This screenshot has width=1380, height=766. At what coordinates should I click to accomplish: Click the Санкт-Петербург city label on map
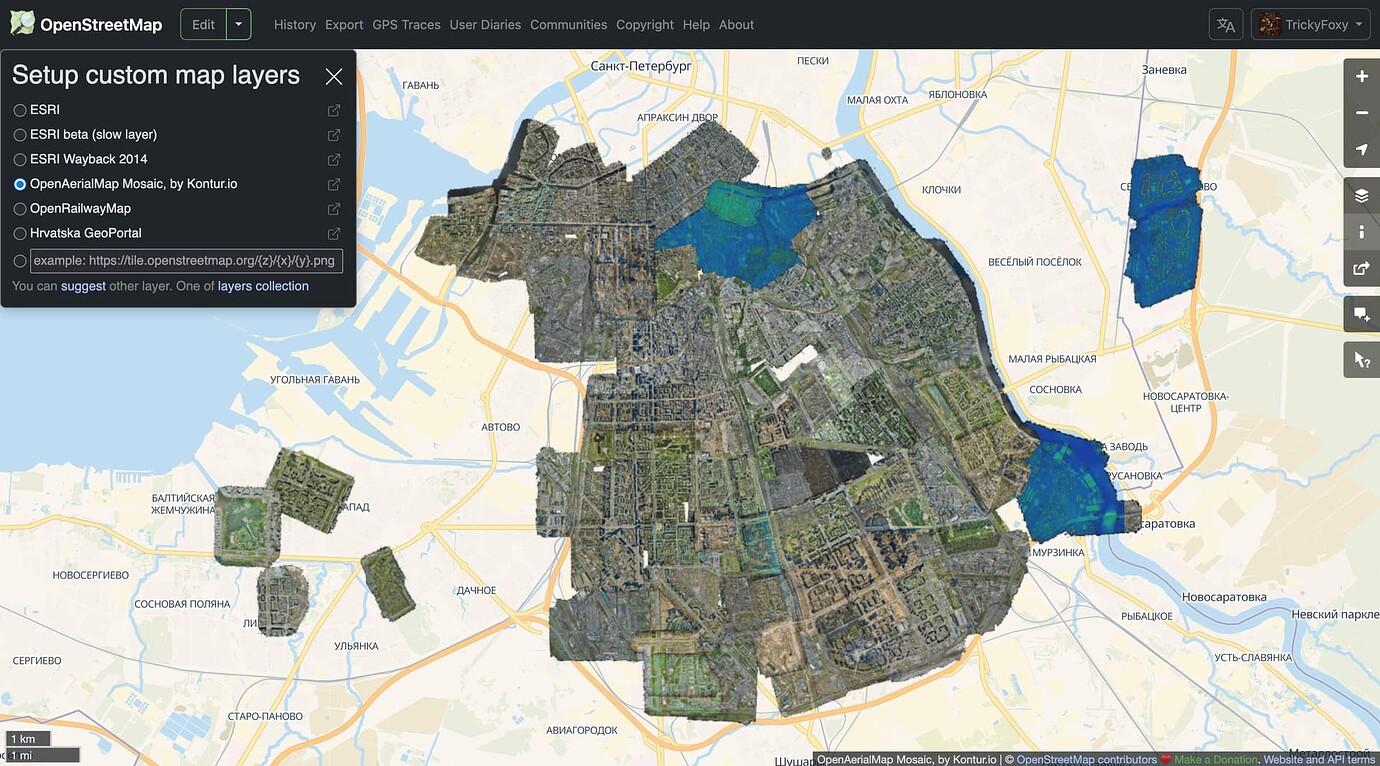(641, 65)
